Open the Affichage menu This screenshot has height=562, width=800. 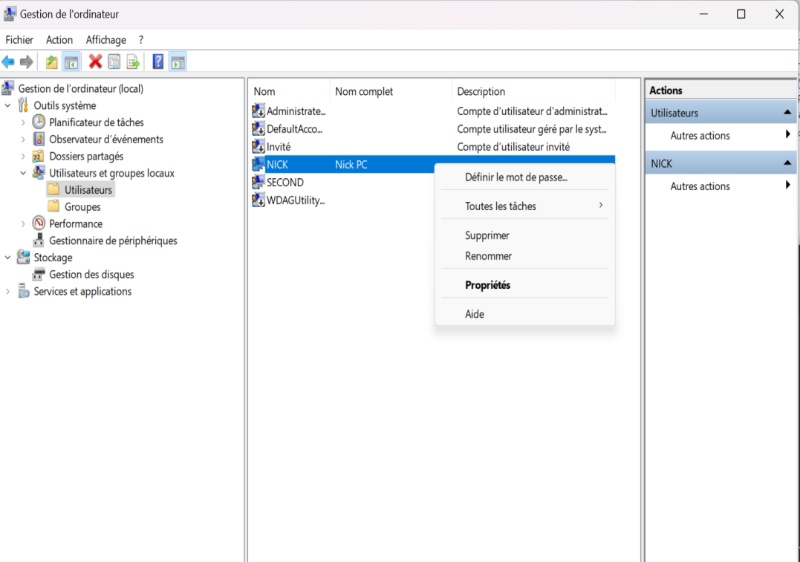pyautogui.click(x=106, y=40)
